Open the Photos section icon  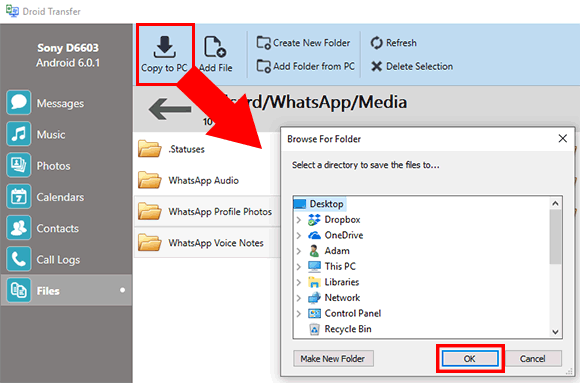[x=18, y=165]
